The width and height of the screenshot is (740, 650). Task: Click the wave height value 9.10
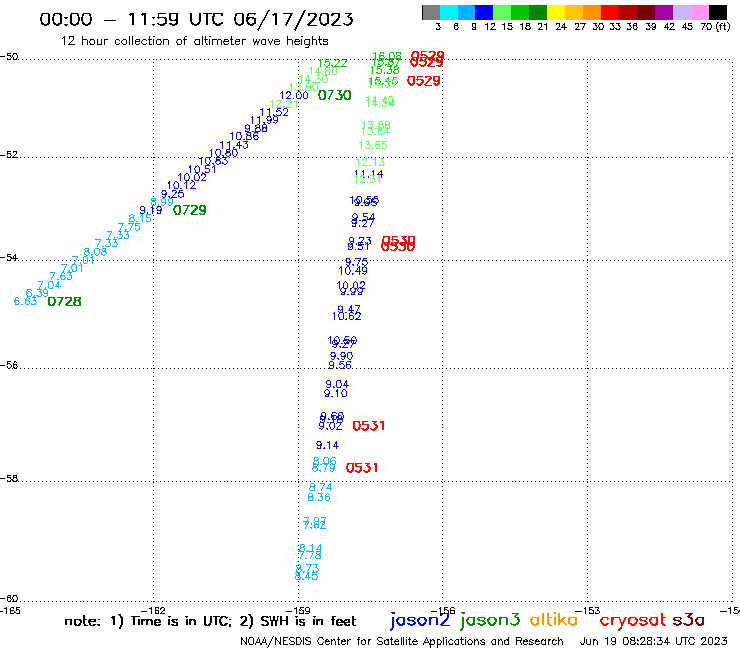pos(336,393)
